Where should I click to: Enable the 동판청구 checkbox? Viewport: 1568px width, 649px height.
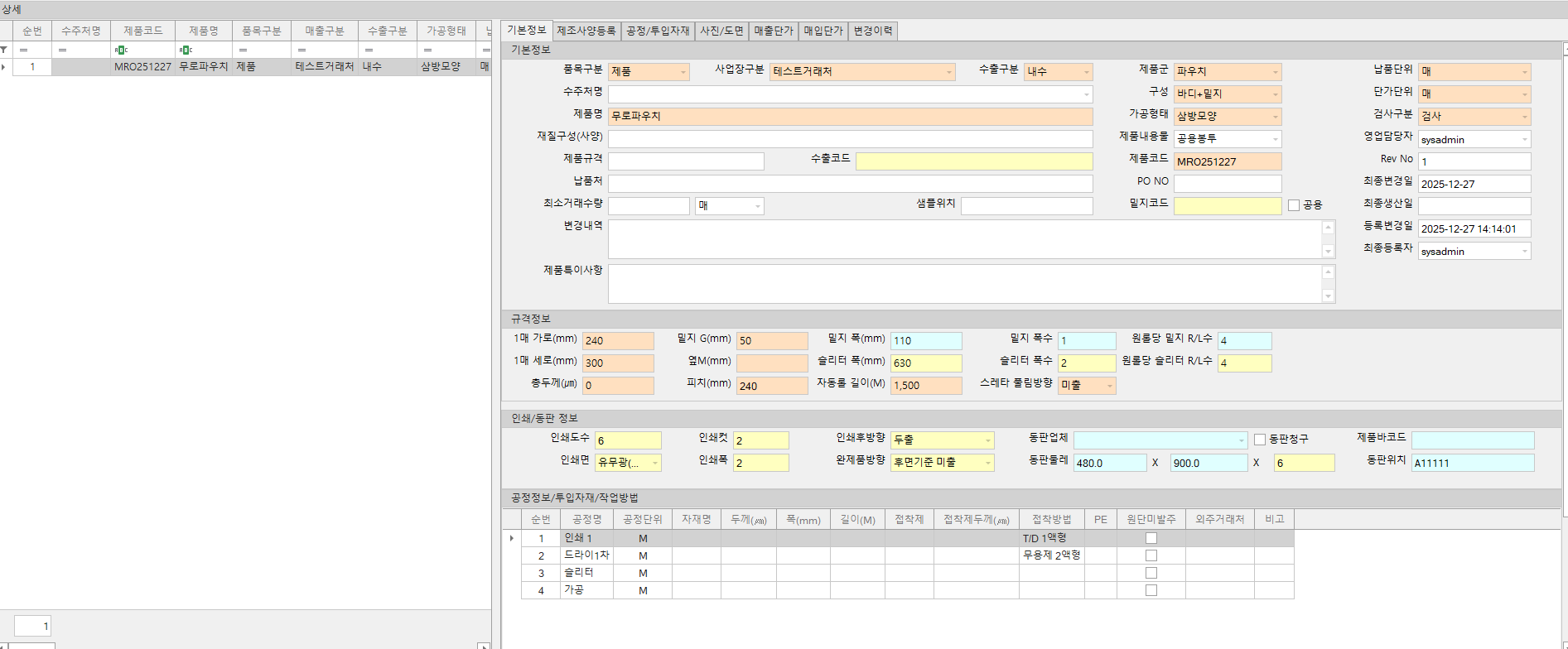coord(1260,440)
